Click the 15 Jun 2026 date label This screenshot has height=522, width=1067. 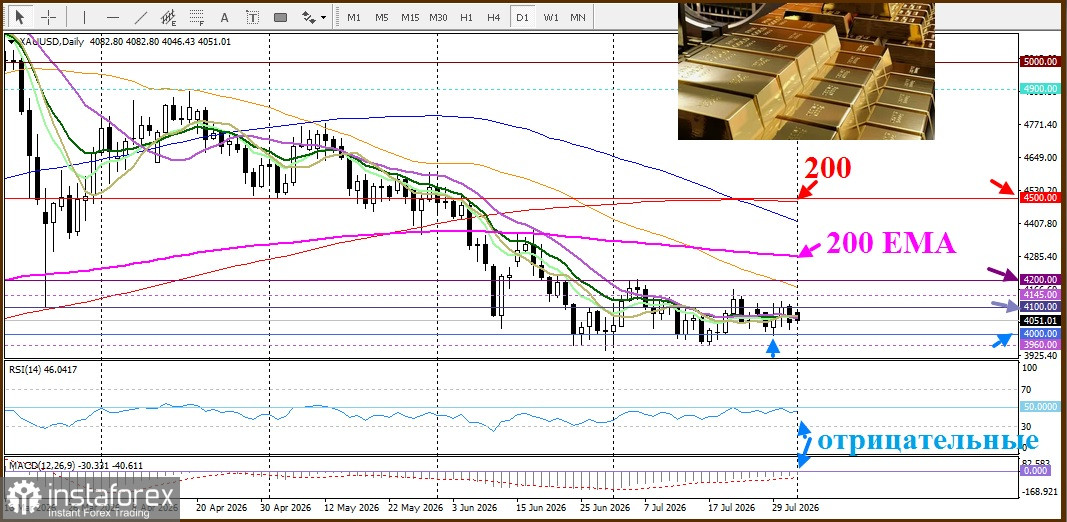tap(541, 508)
